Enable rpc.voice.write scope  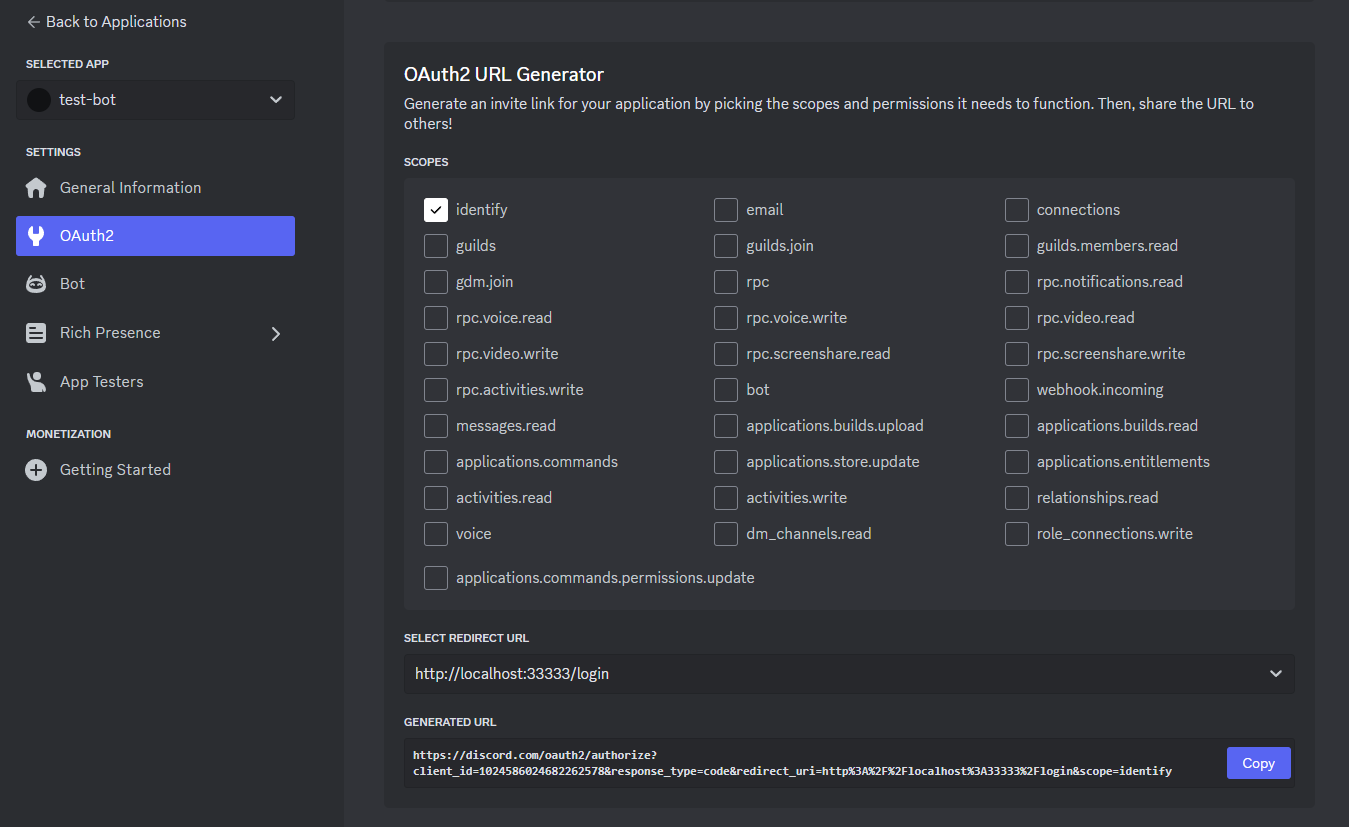(726, 318)
